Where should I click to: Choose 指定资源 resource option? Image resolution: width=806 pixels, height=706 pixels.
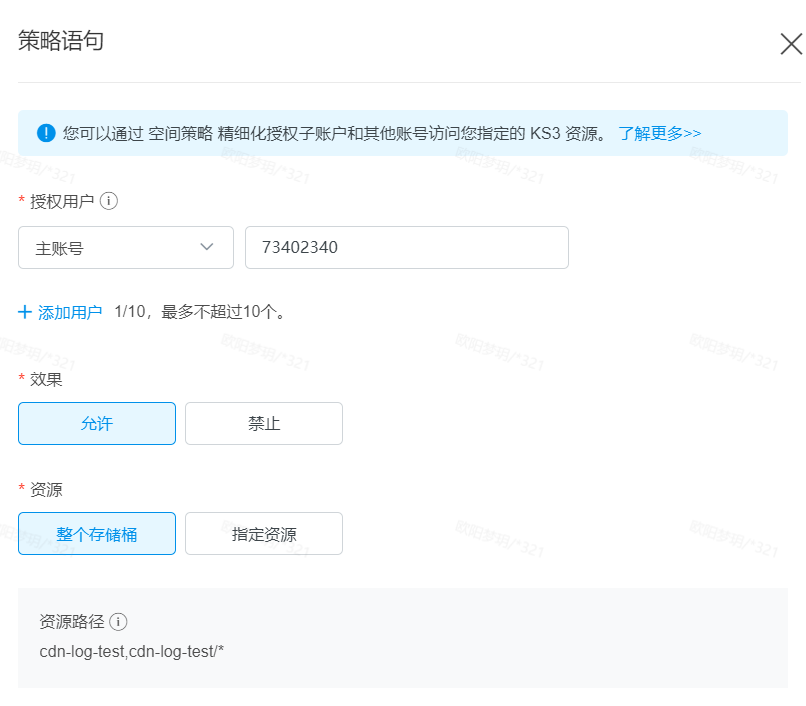coord(264,534)
